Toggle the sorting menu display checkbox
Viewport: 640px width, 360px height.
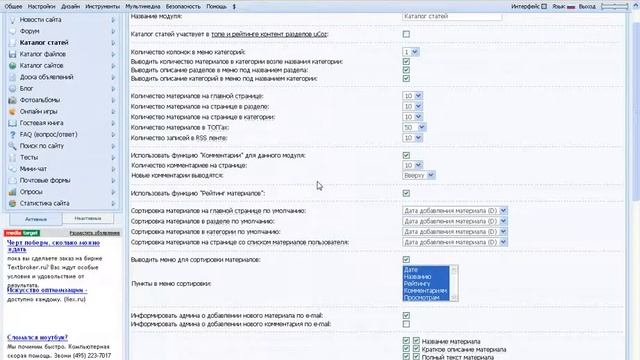click(x=406, y=260)
